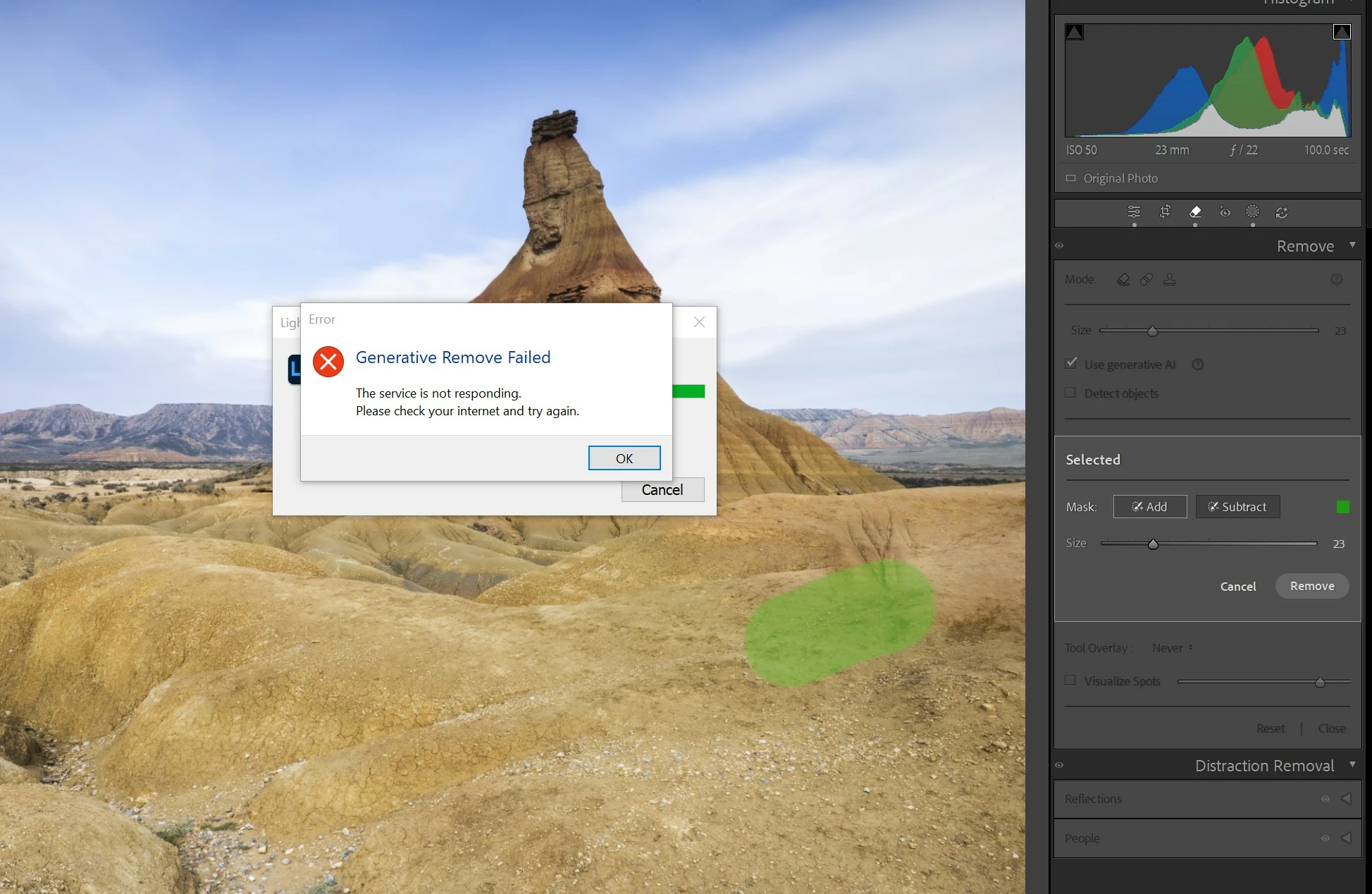Click OK in error dialog
The height and width of the screenshot is (894, 1372).
(x=624, y=458)
